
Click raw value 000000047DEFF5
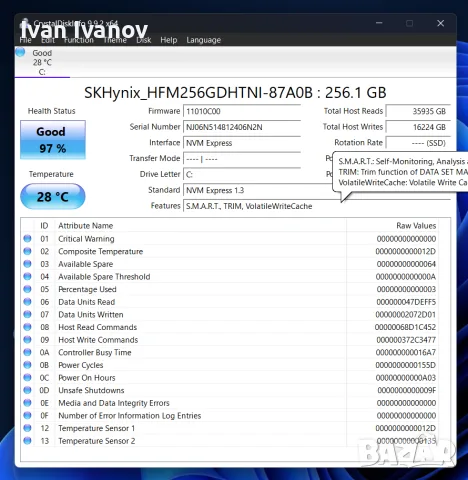point(406,302)
